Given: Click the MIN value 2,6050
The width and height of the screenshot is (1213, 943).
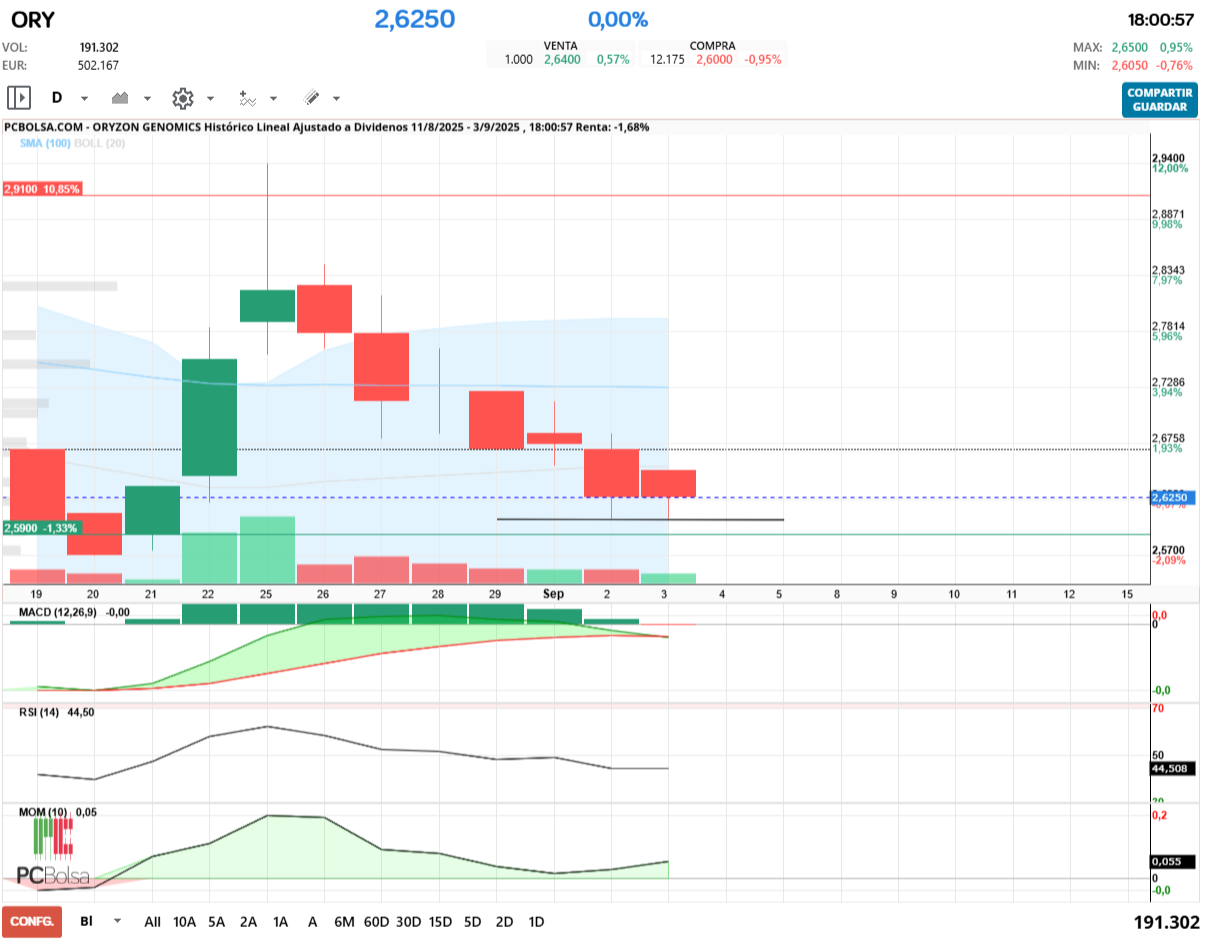Looking at the screenshot, I should 1130,65.
